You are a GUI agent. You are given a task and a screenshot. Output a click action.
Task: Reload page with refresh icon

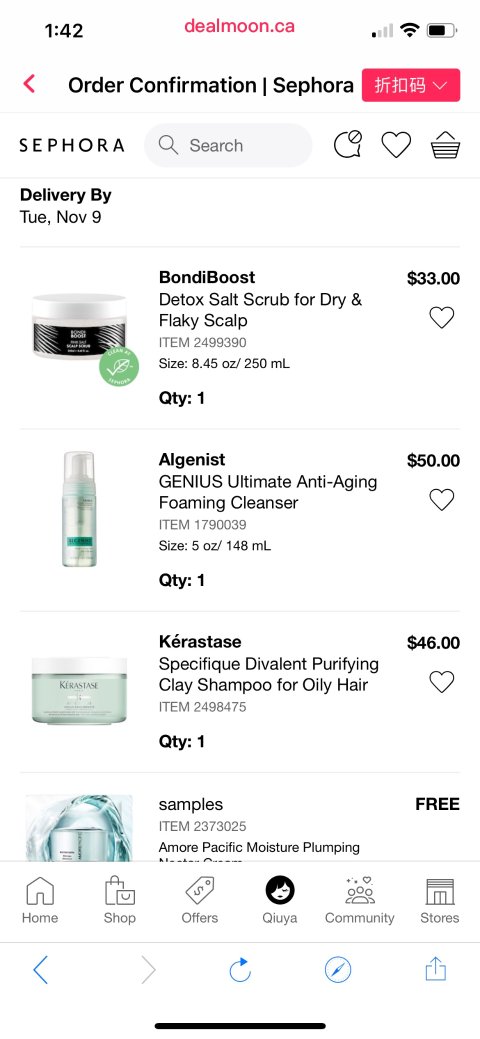click(x=240, y=970)
